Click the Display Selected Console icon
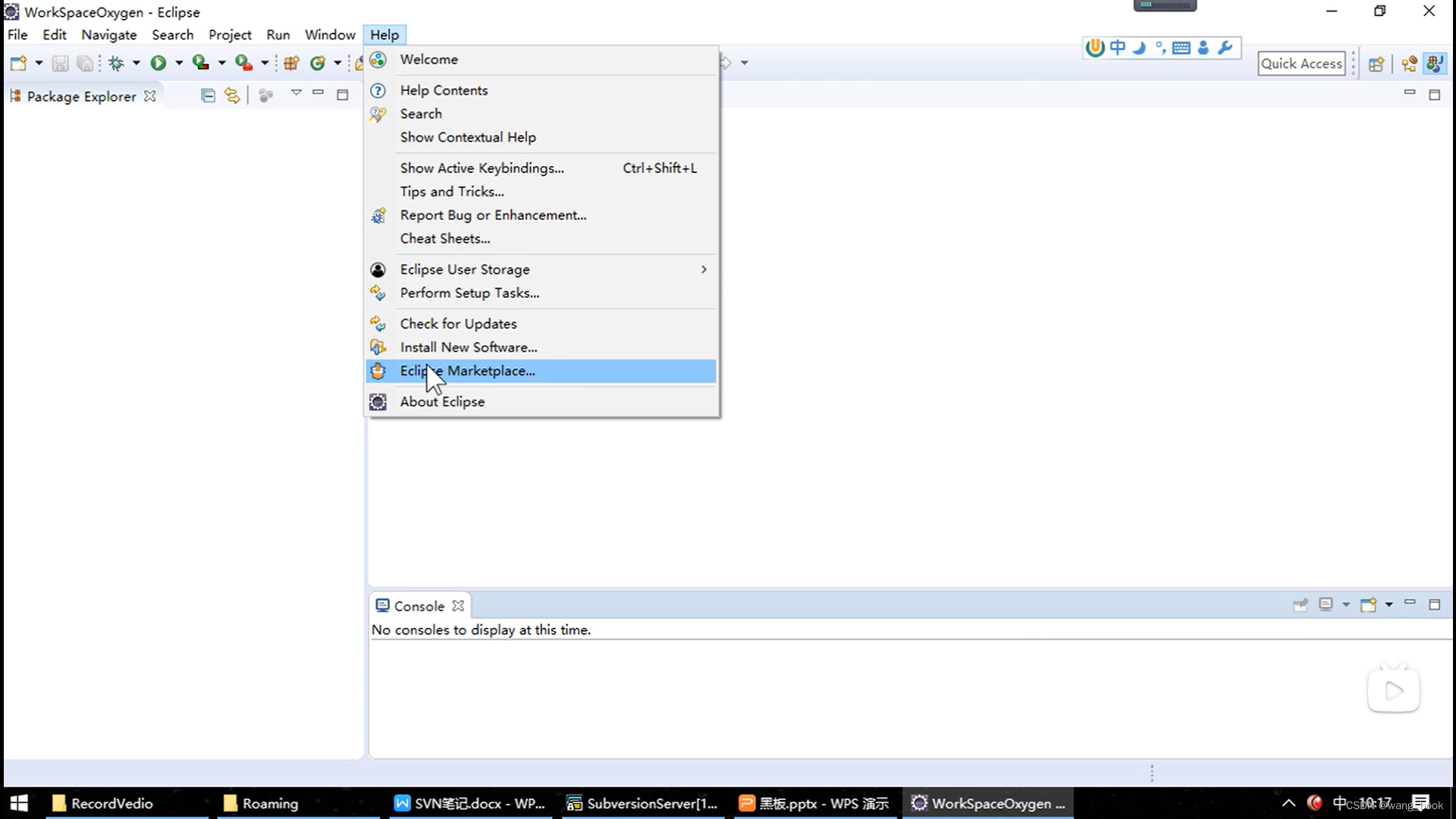Screen dimensions: 1456x819 [x=1326, y=604]
